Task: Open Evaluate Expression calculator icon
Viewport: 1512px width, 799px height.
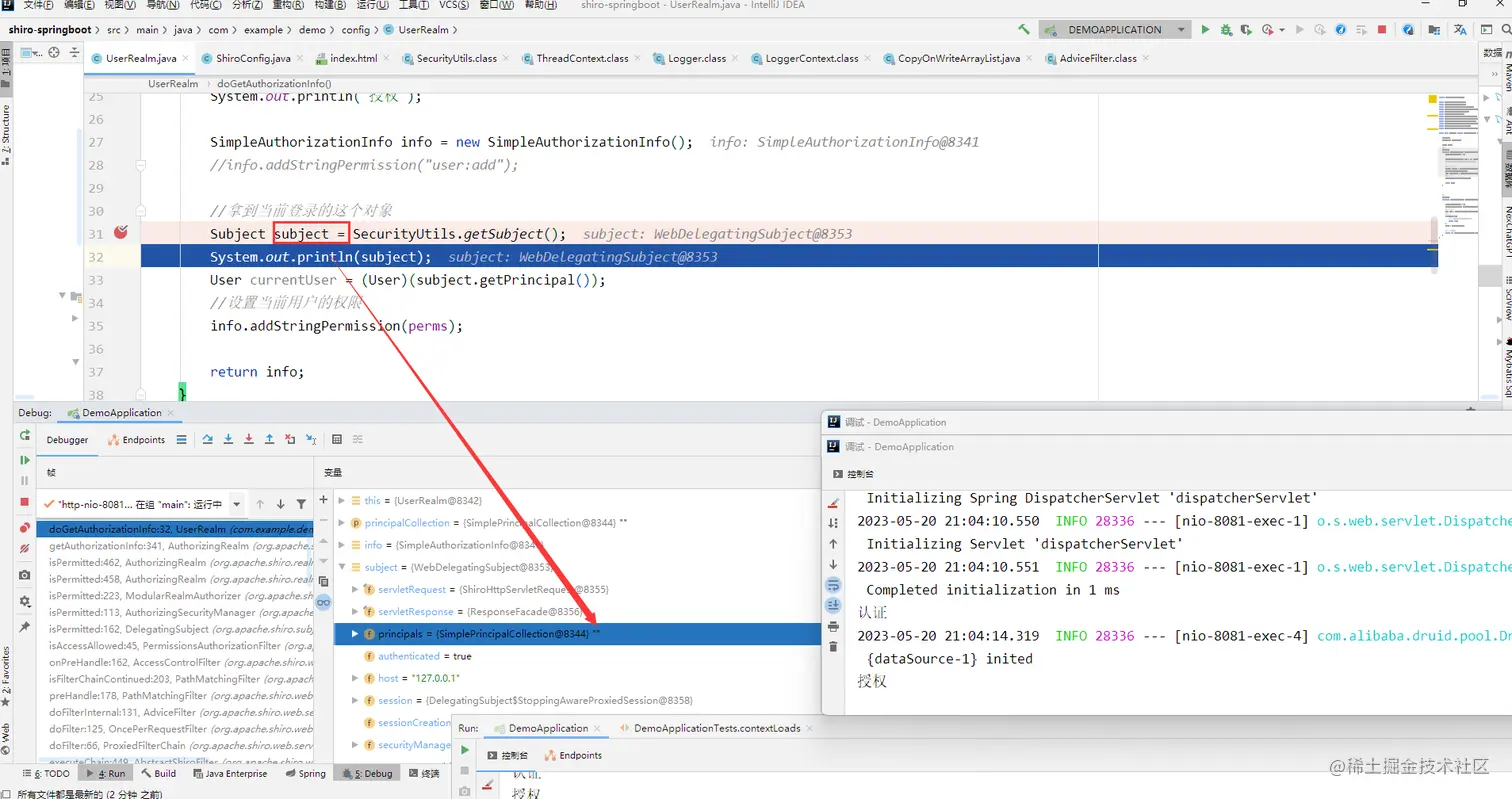Action: [x=337, y=439]
